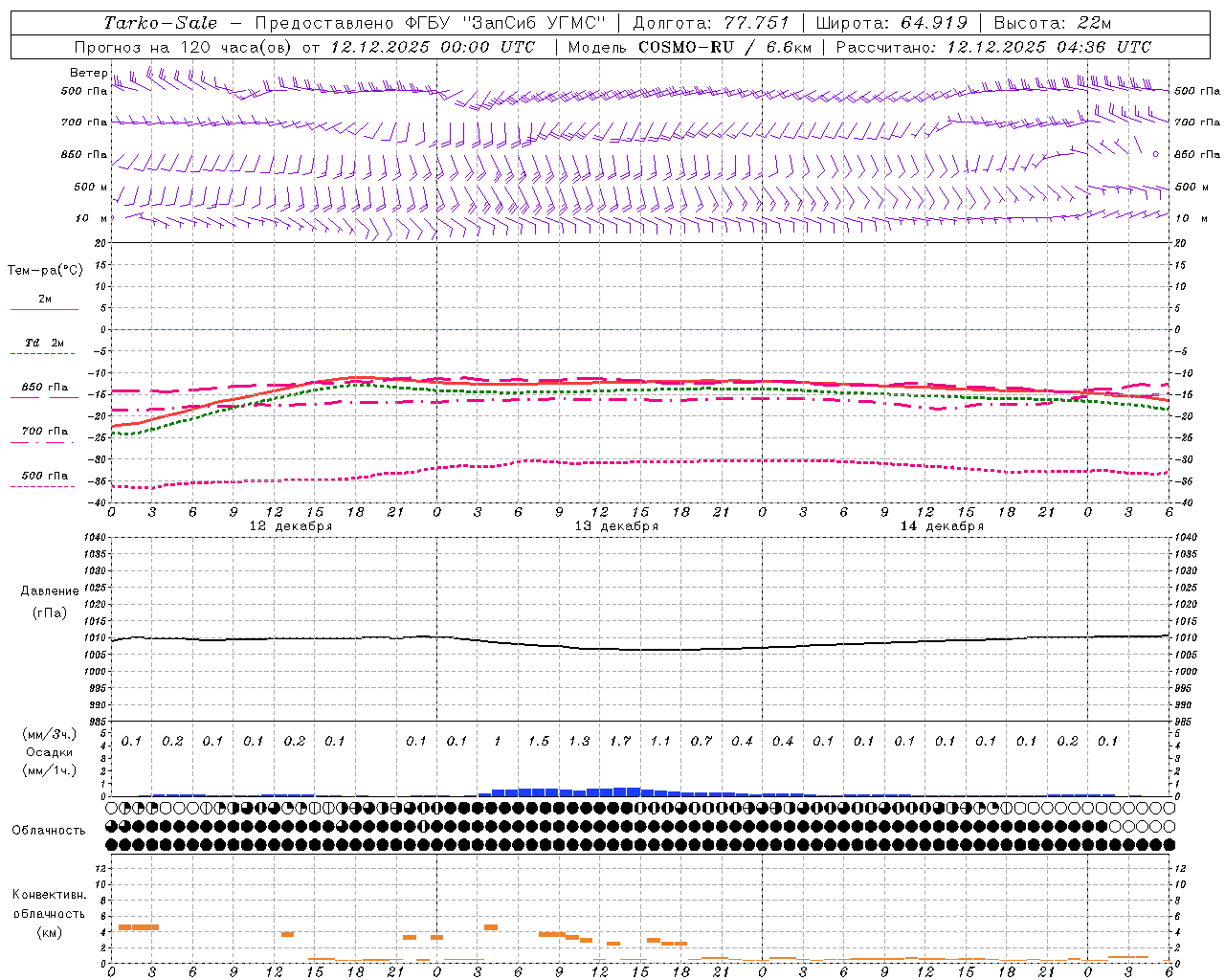The width and height of the screenshot is (1225, 980).
Task: Click the "Осадки" precipitation label
Action: [50, 752]
